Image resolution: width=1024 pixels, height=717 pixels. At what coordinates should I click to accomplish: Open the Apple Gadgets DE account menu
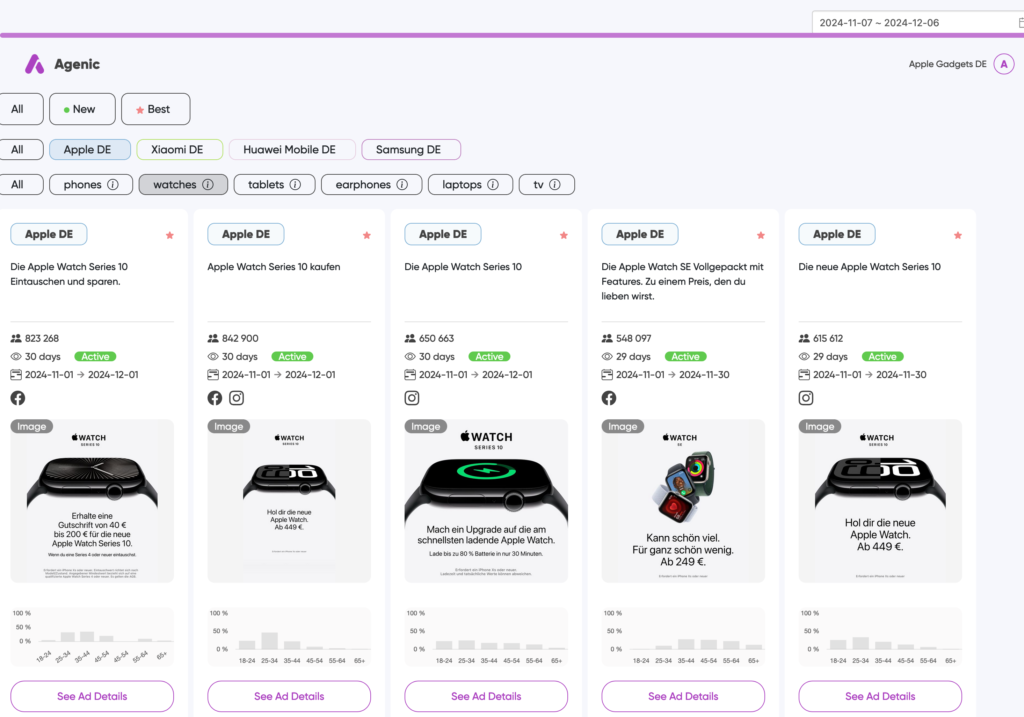pyautogui.click(x=947, y=64)
